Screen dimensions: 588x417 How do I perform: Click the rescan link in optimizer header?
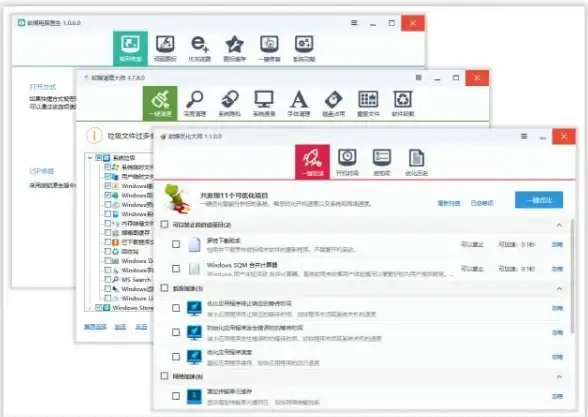pyautogui.click(x=448, y=203)
